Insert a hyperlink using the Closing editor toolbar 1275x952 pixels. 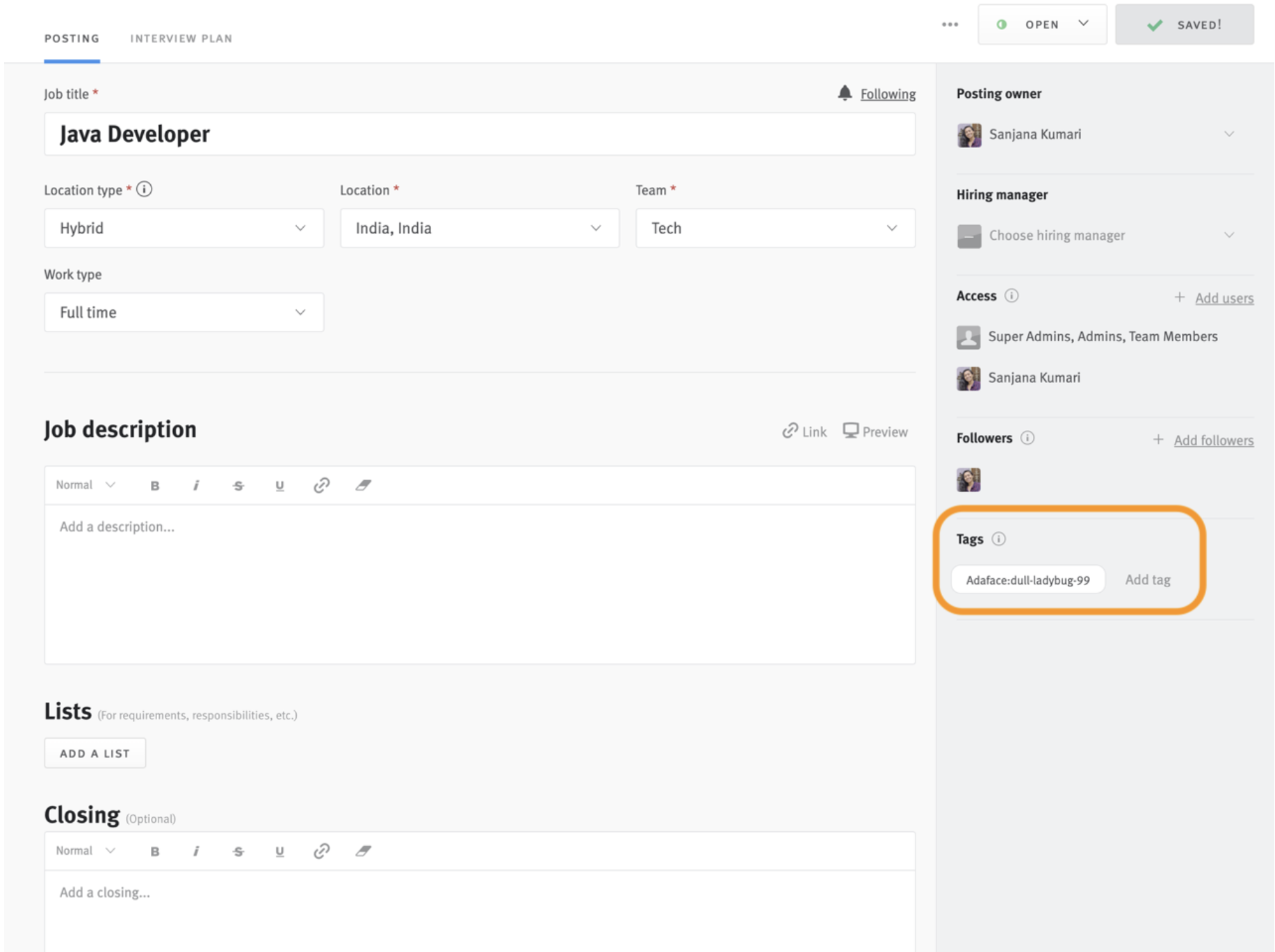[x=321, y=851]
